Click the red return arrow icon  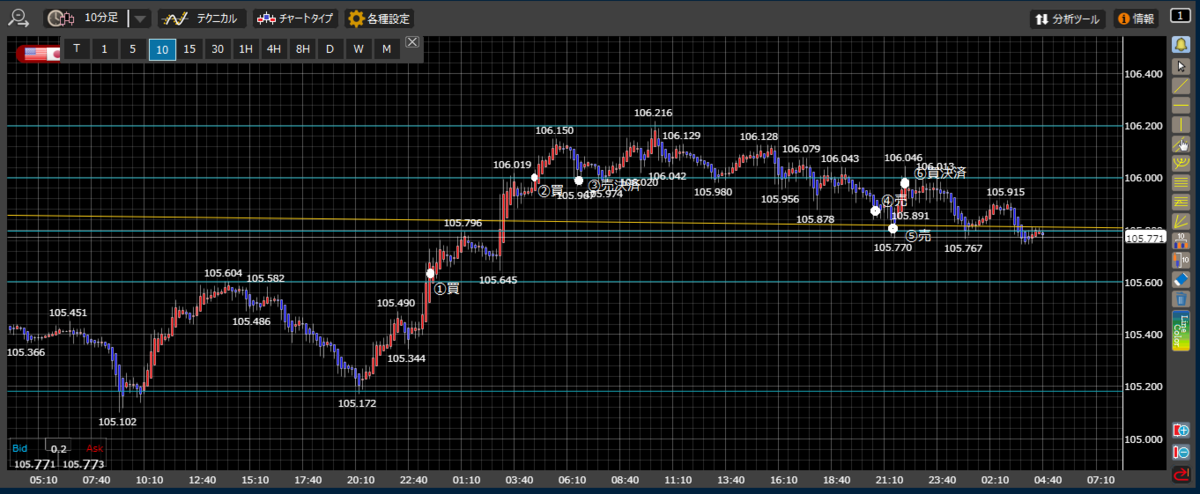[1182, 473]
